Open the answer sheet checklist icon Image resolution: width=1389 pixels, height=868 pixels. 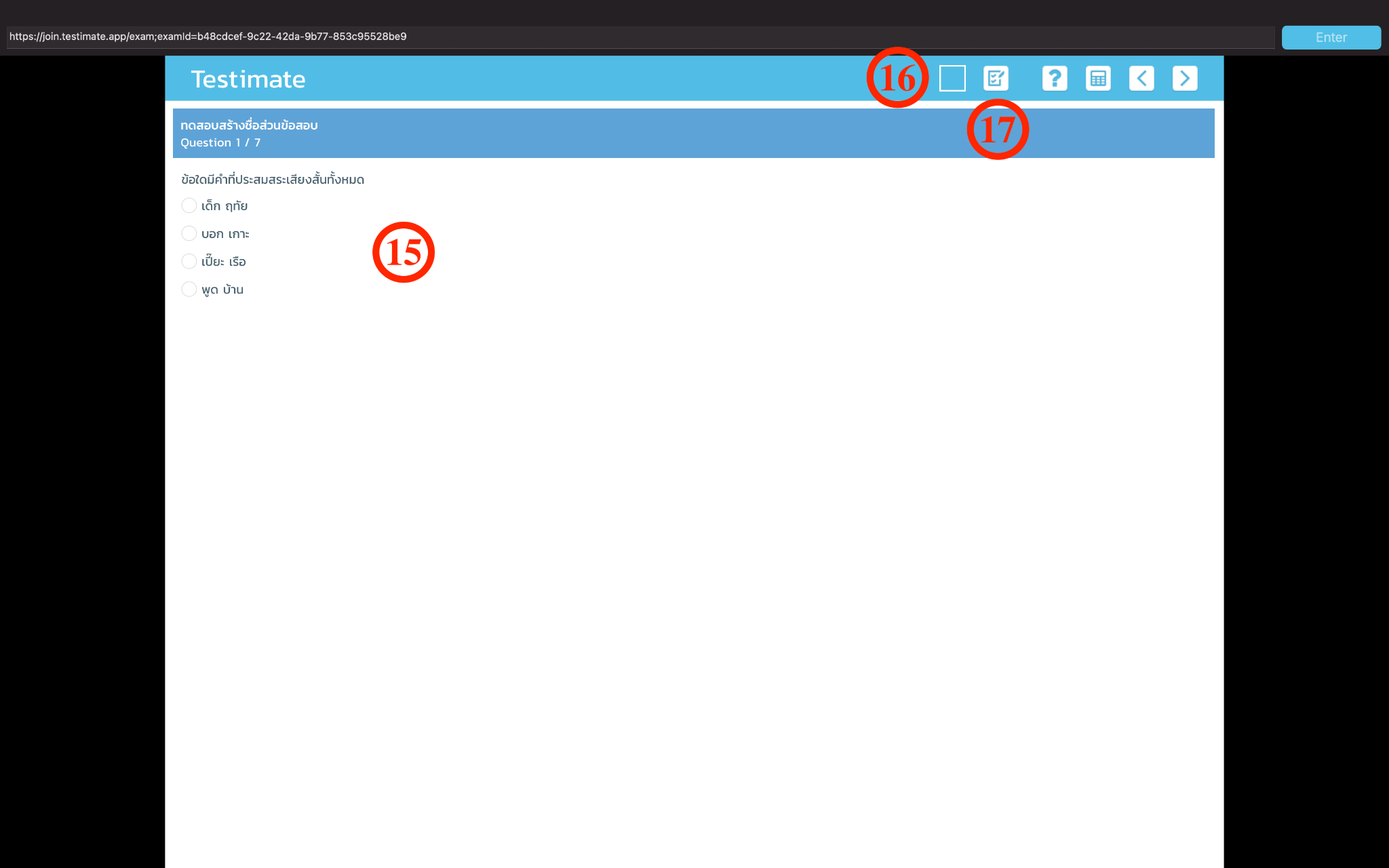(996, 79)
